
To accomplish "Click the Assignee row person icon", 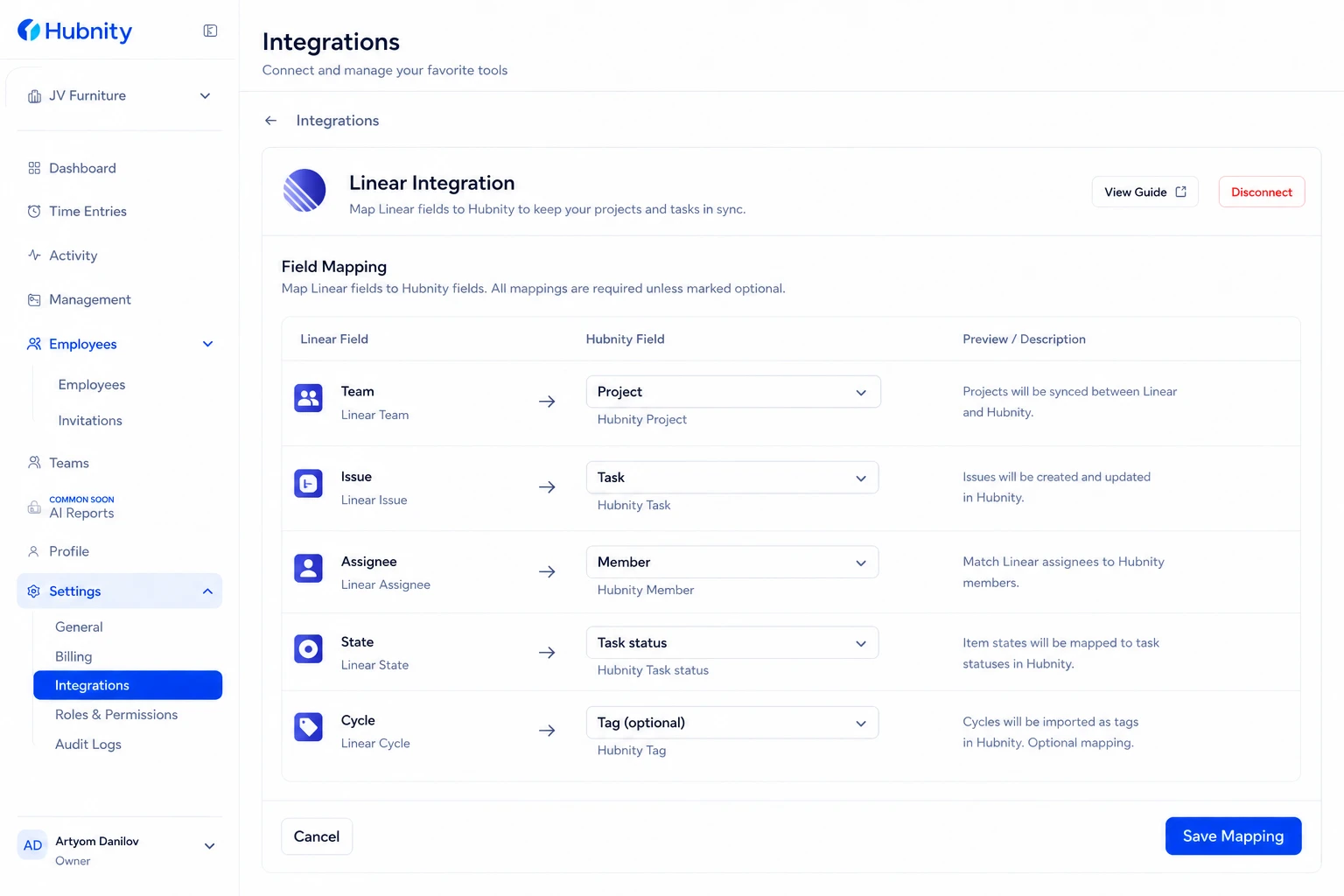I will click(308, 568).
